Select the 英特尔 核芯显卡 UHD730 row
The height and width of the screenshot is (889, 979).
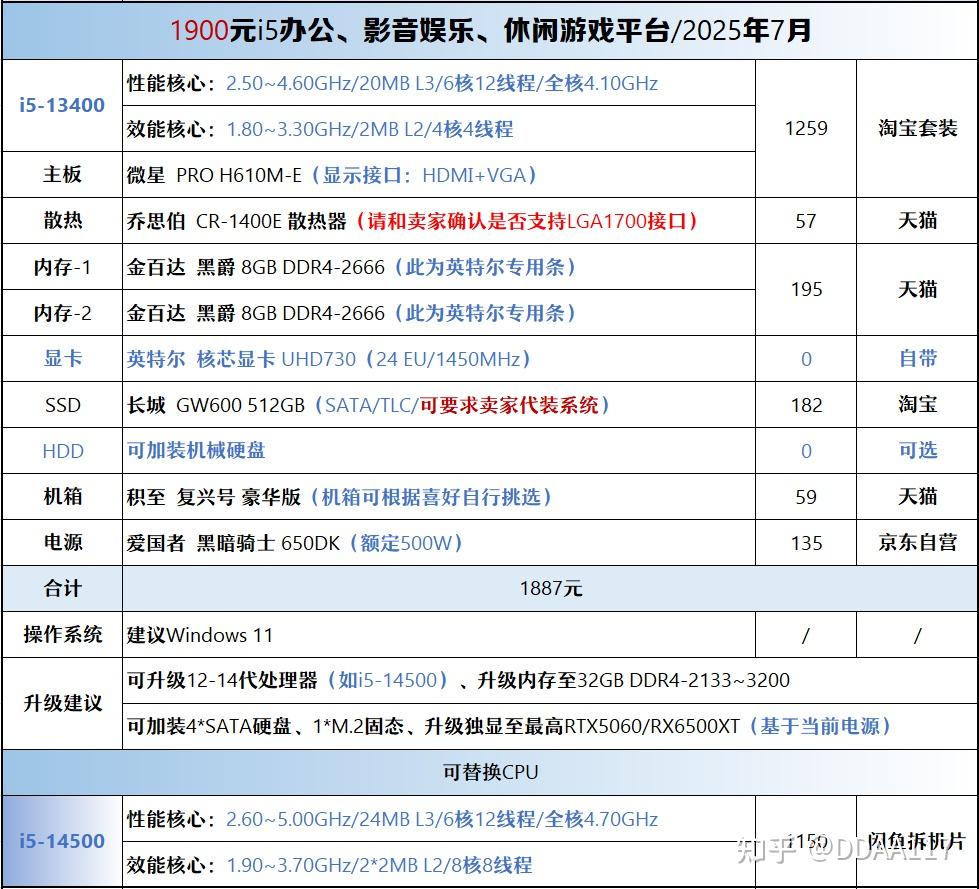point(438,359)
